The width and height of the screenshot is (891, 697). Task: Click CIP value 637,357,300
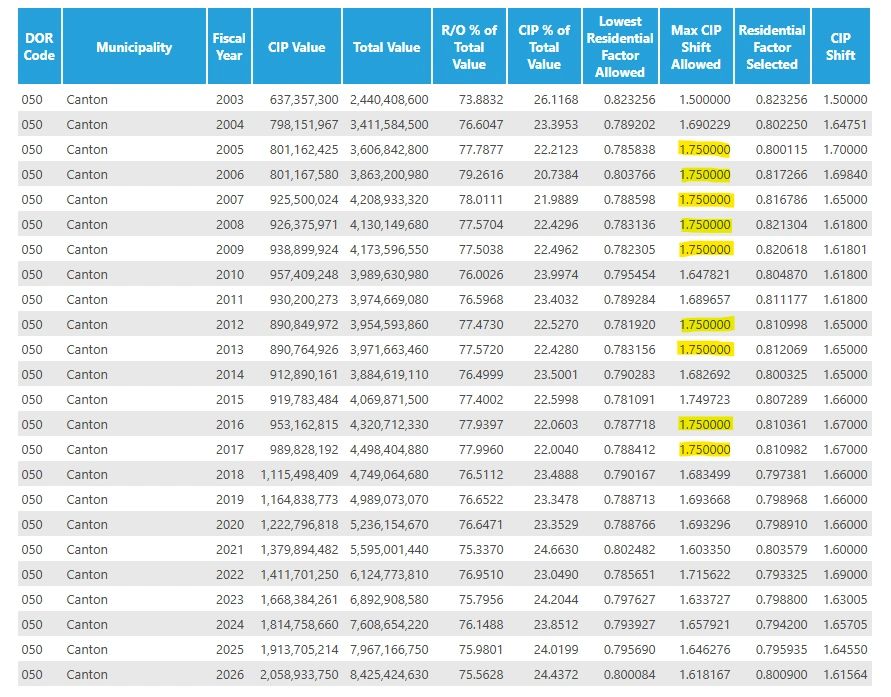(x=304, y=99)
